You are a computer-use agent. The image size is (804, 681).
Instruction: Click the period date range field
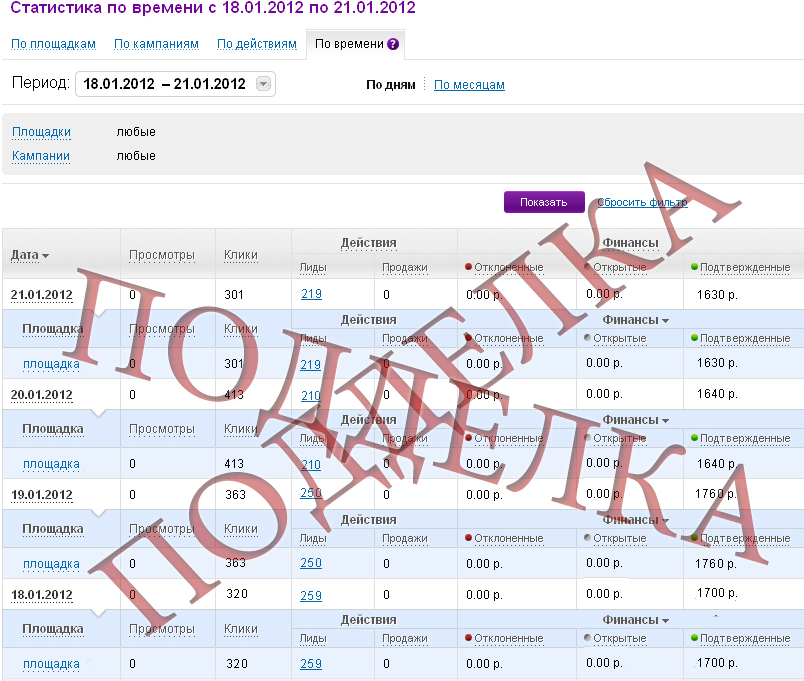[175, 84]
